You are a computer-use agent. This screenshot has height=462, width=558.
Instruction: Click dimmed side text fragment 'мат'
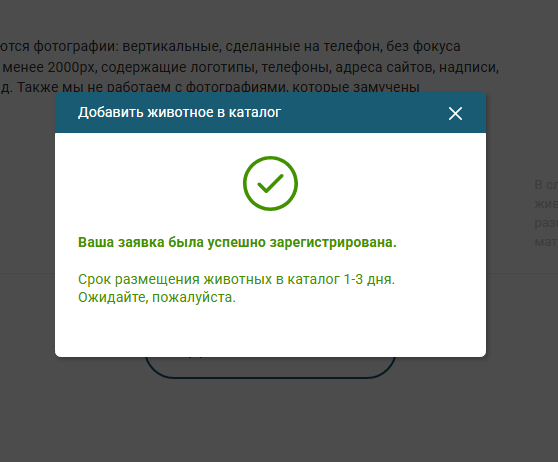point(546,242)
